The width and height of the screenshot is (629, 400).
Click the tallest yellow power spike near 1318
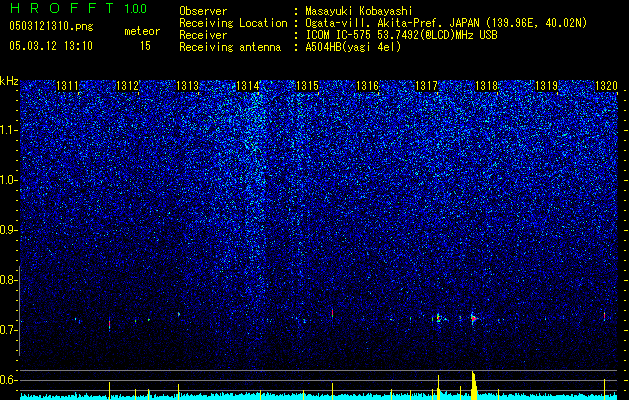[x=474, y=386]
